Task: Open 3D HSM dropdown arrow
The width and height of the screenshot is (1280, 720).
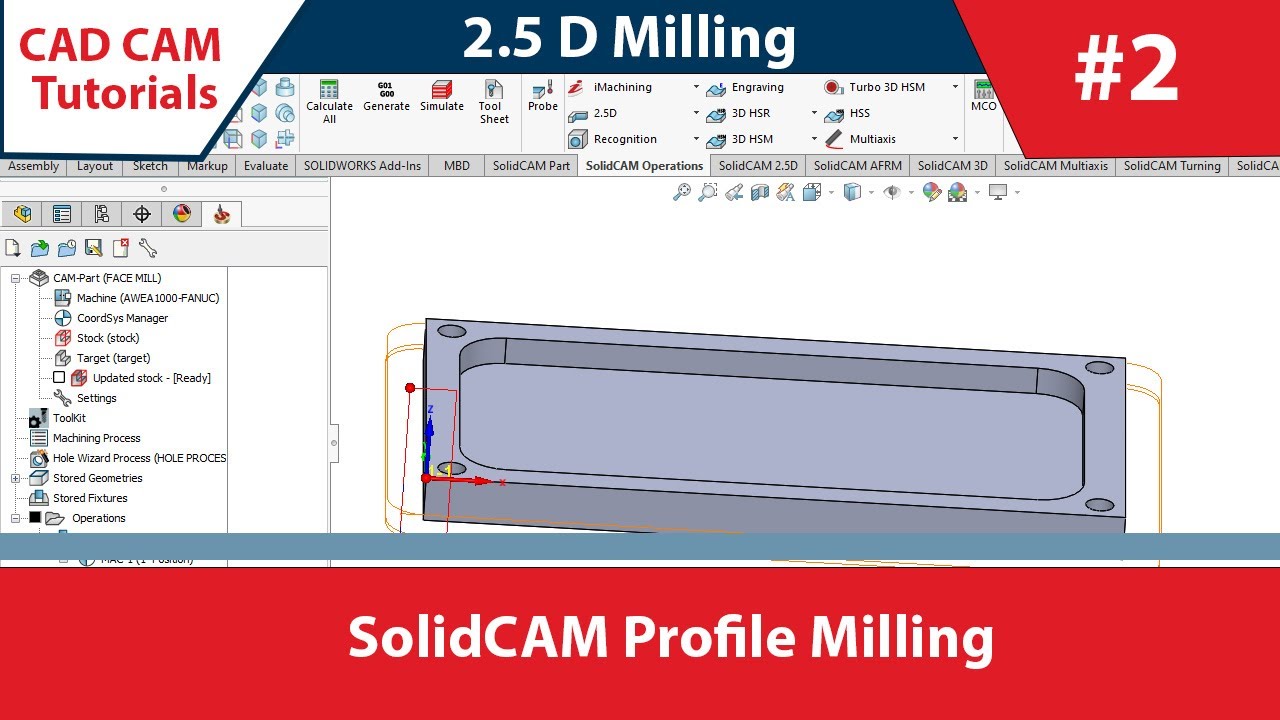Action: point(814,139)
